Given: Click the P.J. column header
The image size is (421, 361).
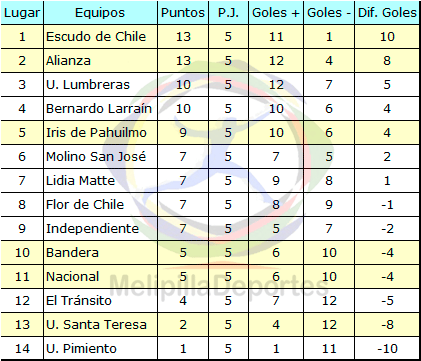Looking at the screenshot, I should (x=228, y=13).
